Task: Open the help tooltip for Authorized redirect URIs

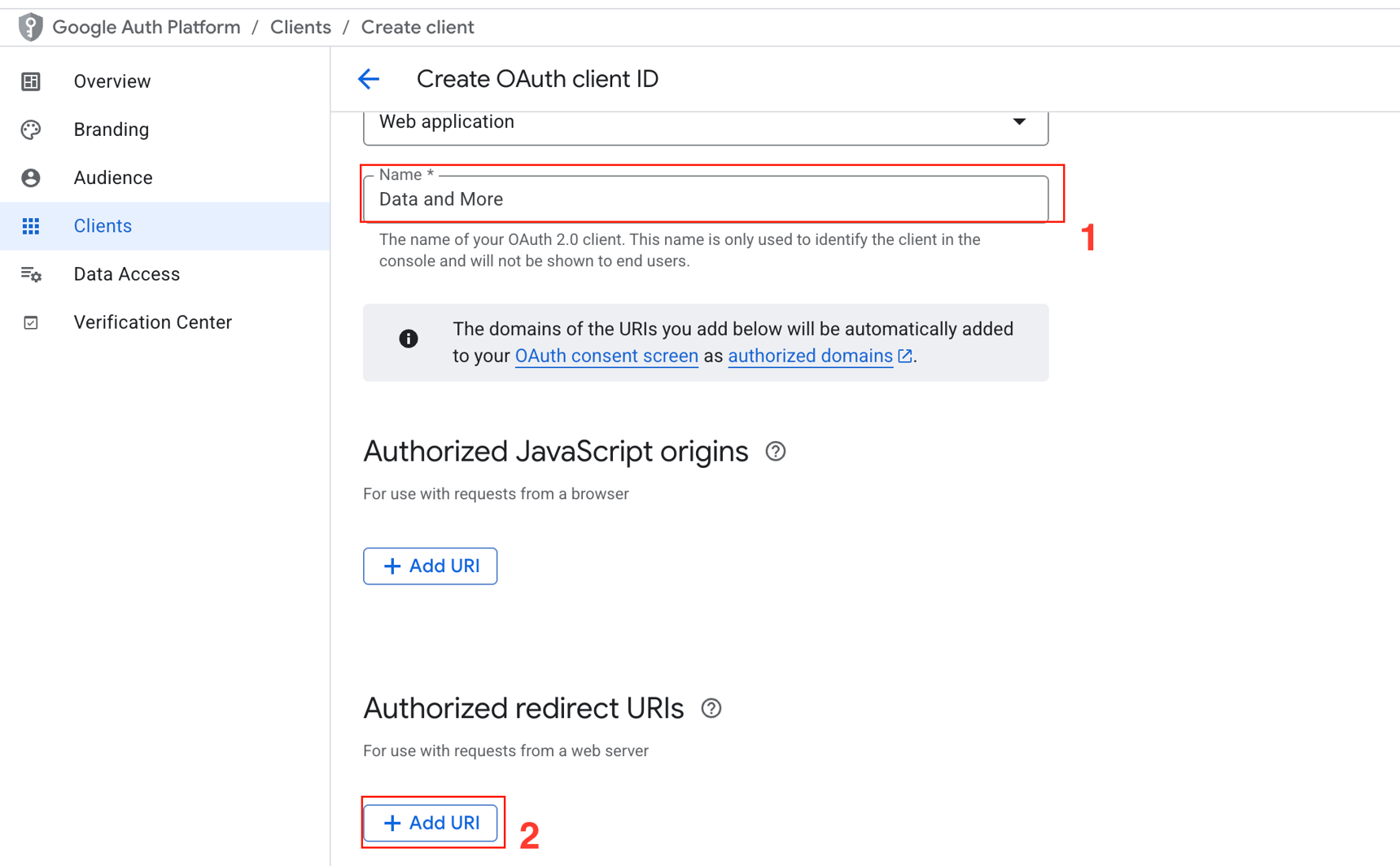Action: 711,708
